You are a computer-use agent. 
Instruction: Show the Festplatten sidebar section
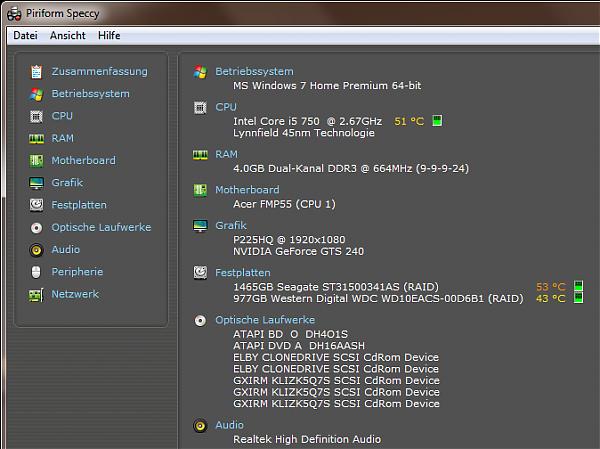click(79, 205)
